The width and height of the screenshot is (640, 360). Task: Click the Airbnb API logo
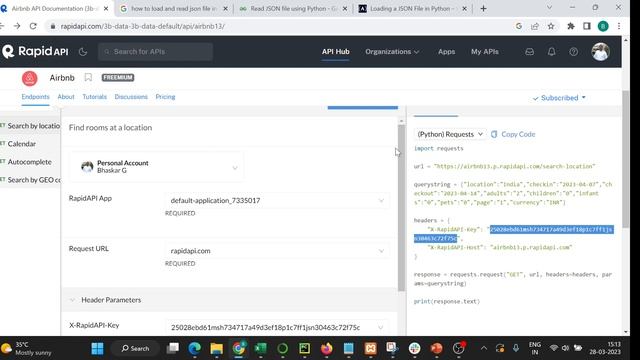(29, 78)
